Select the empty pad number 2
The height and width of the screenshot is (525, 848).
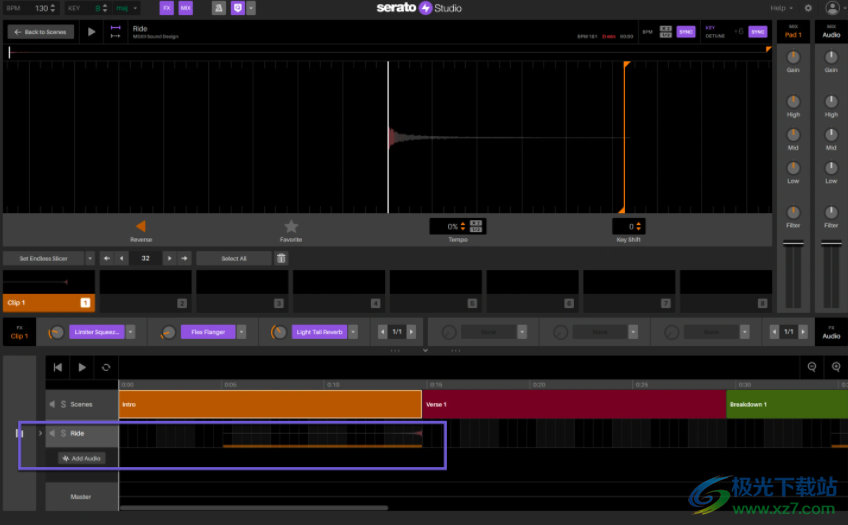click(145, 291)
